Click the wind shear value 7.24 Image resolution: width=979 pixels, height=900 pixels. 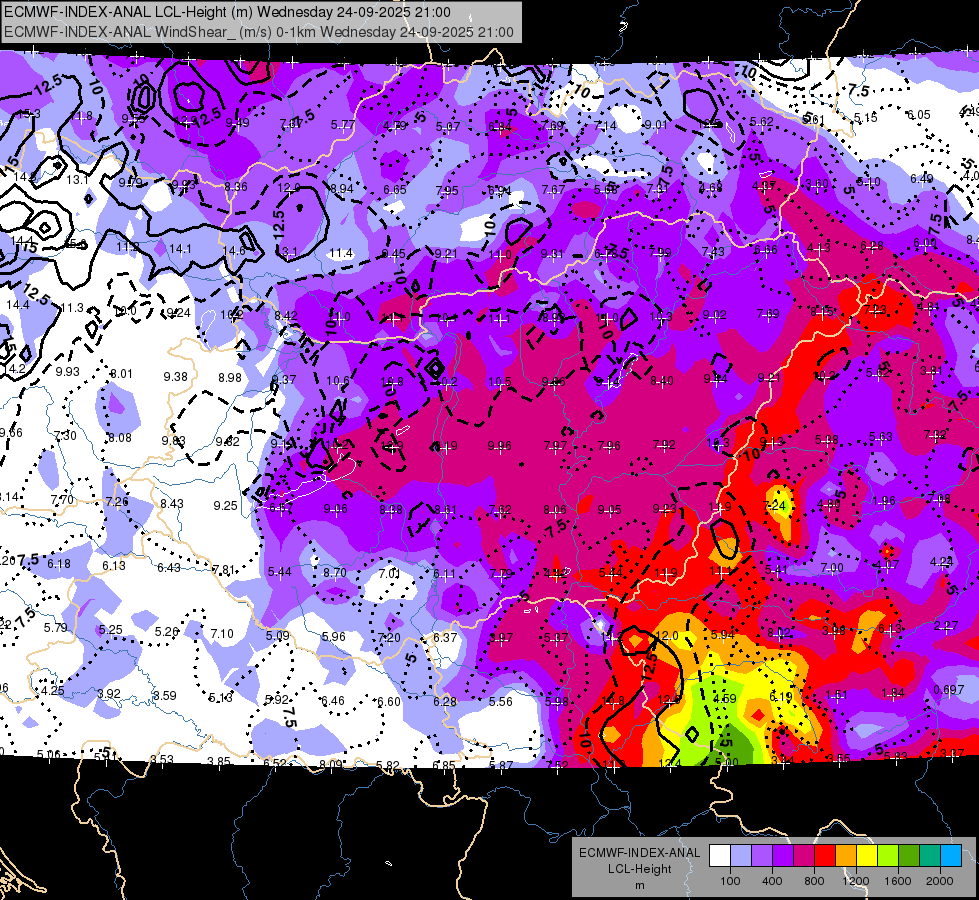pos(775,505)
